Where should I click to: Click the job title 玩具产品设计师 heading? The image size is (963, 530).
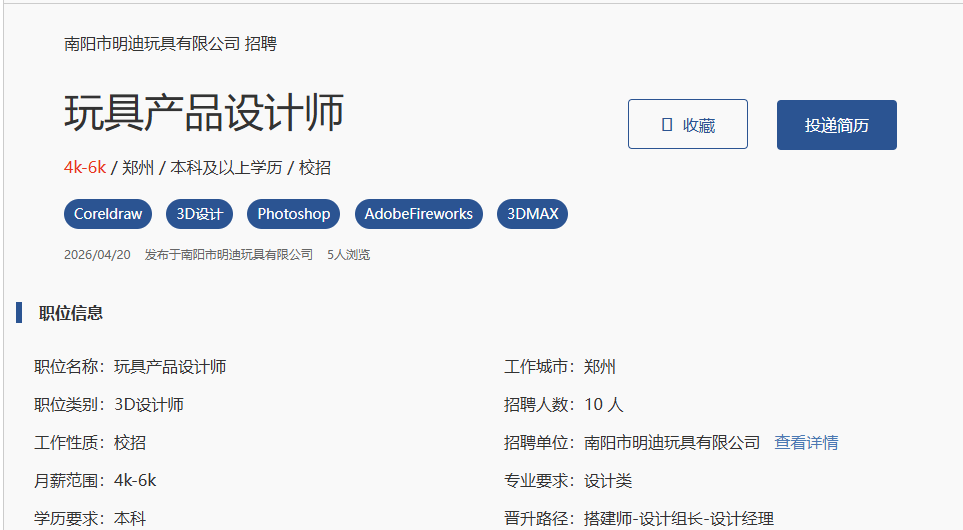tap(204, 112)
